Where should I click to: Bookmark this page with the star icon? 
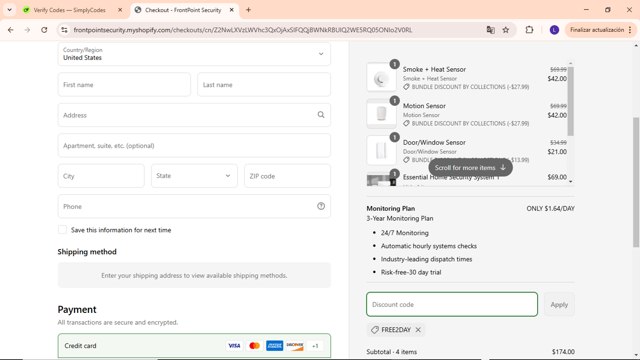click(x=506, y=30)
